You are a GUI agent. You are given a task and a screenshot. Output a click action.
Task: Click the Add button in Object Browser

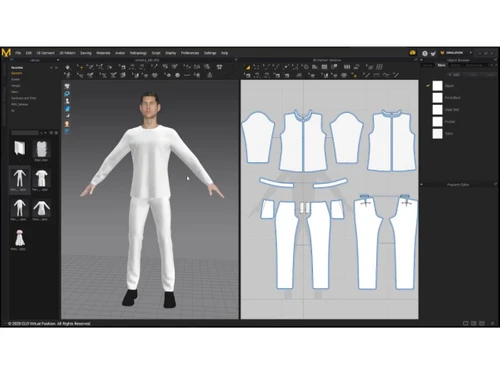pos(454,75)
